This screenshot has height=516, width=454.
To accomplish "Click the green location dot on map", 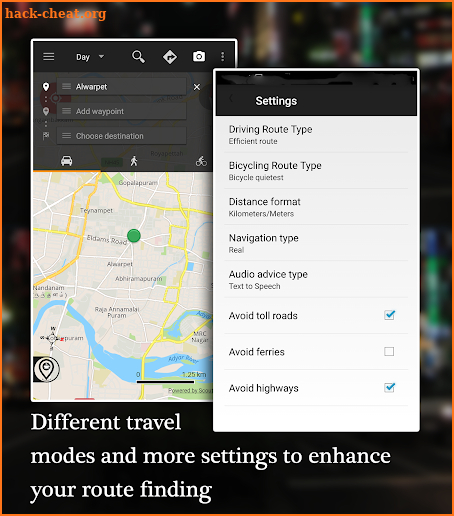I will pyautogui.click(x=134, y=236).
